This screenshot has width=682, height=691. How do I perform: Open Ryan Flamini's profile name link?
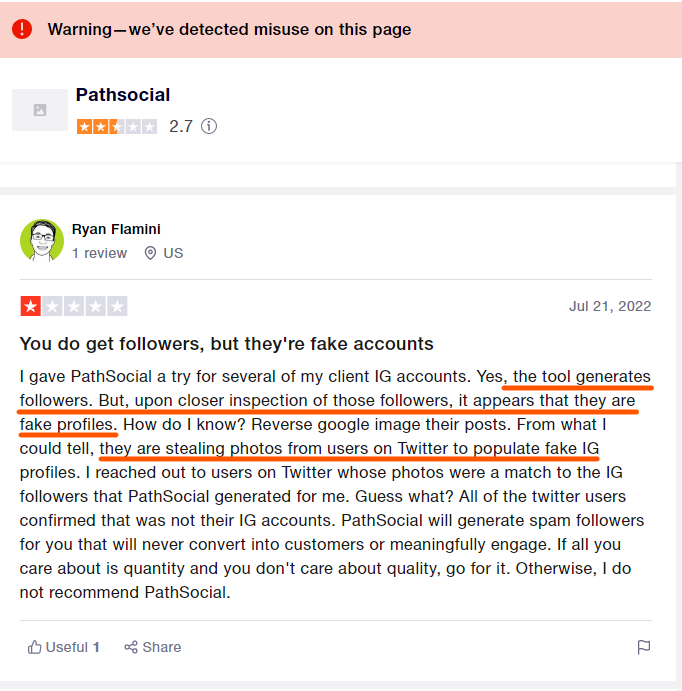point(116,229)
